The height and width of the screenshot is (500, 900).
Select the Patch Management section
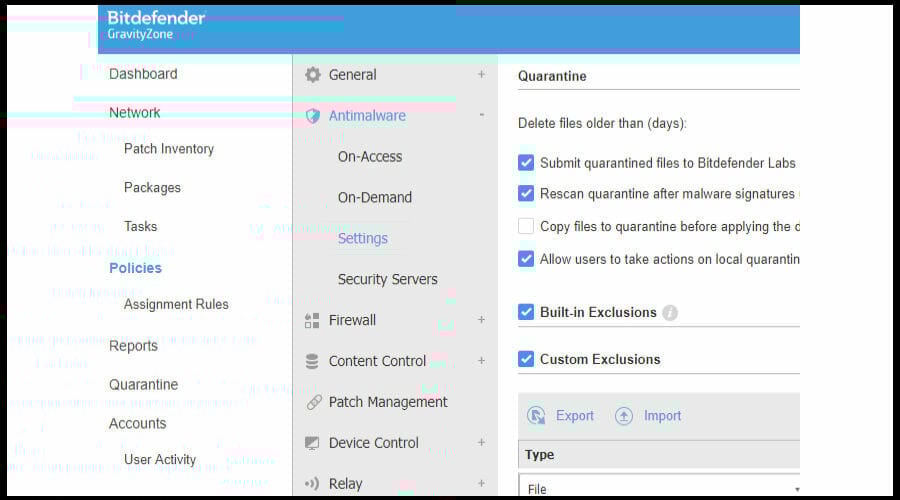[388, 402]
